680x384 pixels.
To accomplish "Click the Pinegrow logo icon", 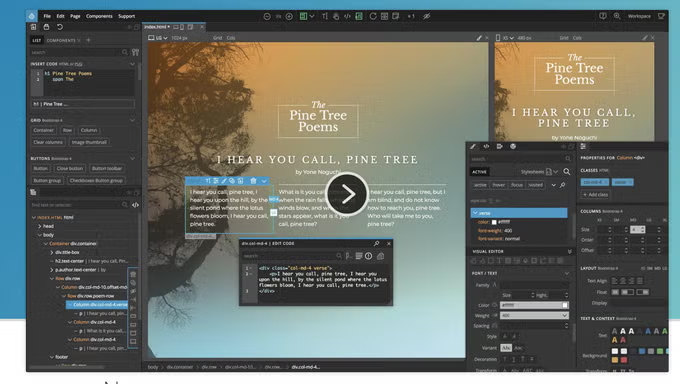I will pos(32,16).
